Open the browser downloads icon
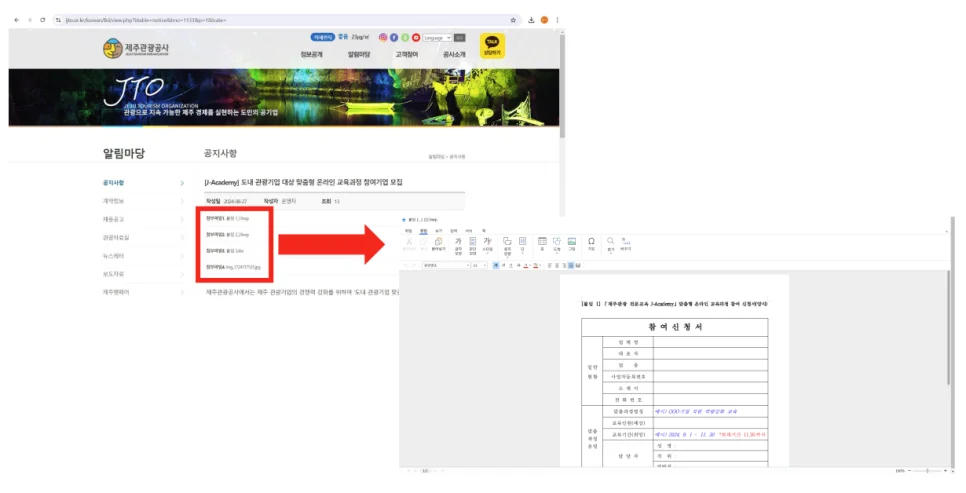Screen dimensions: 966x493 (531, 20)
